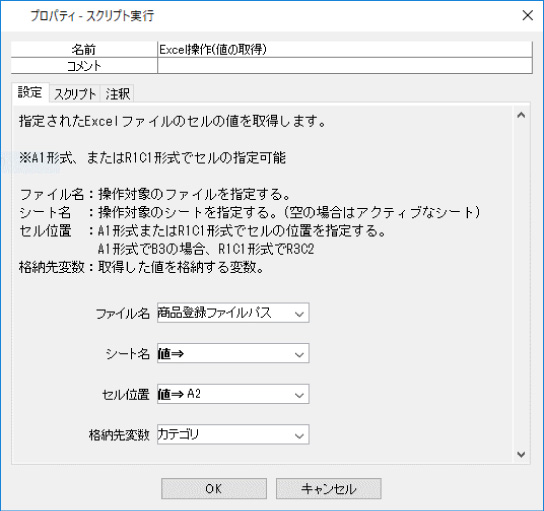Switch to the 注釈 tab
This screenshot has width=544, height=511.
click(117, 94)
